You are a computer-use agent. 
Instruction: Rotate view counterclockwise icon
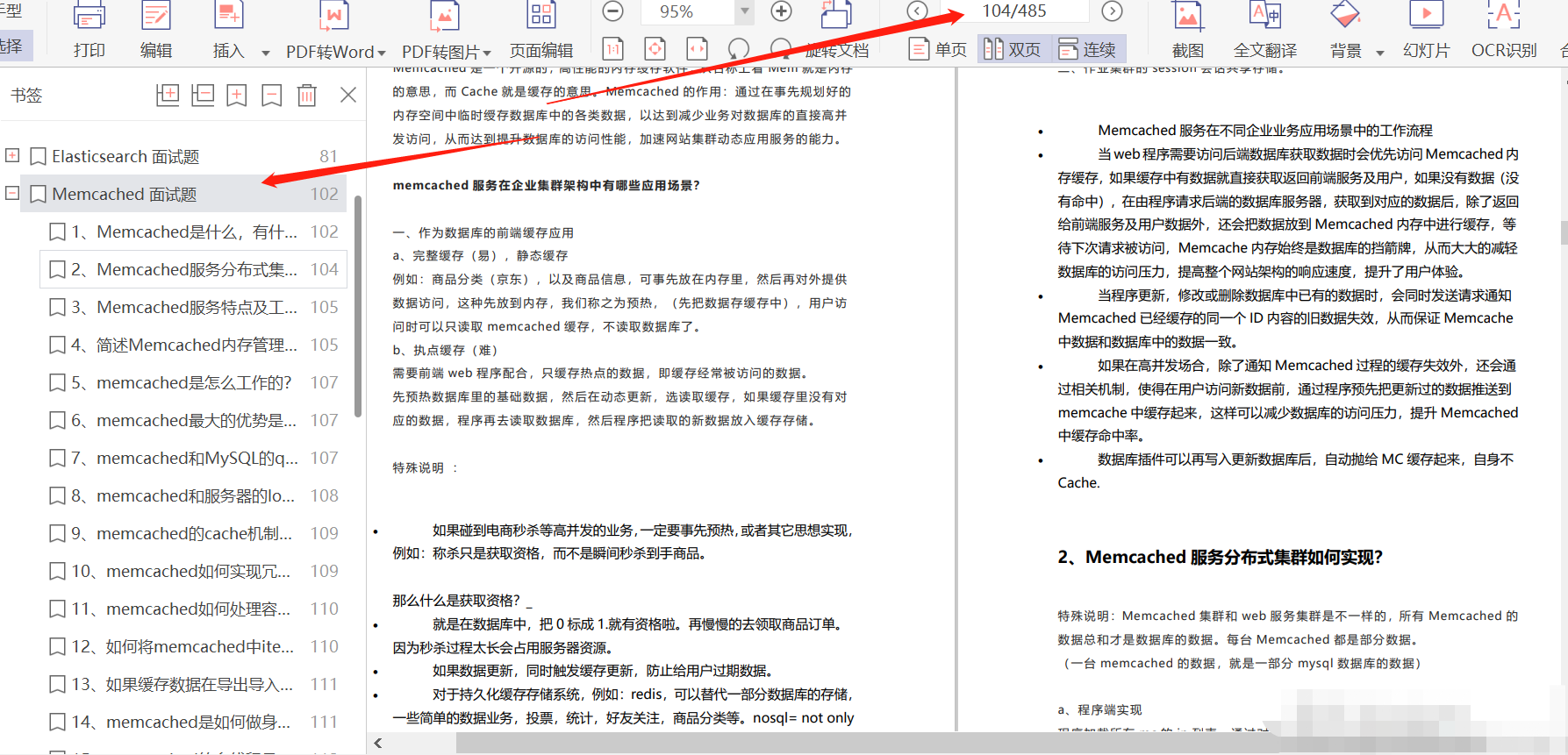[739, 49]
